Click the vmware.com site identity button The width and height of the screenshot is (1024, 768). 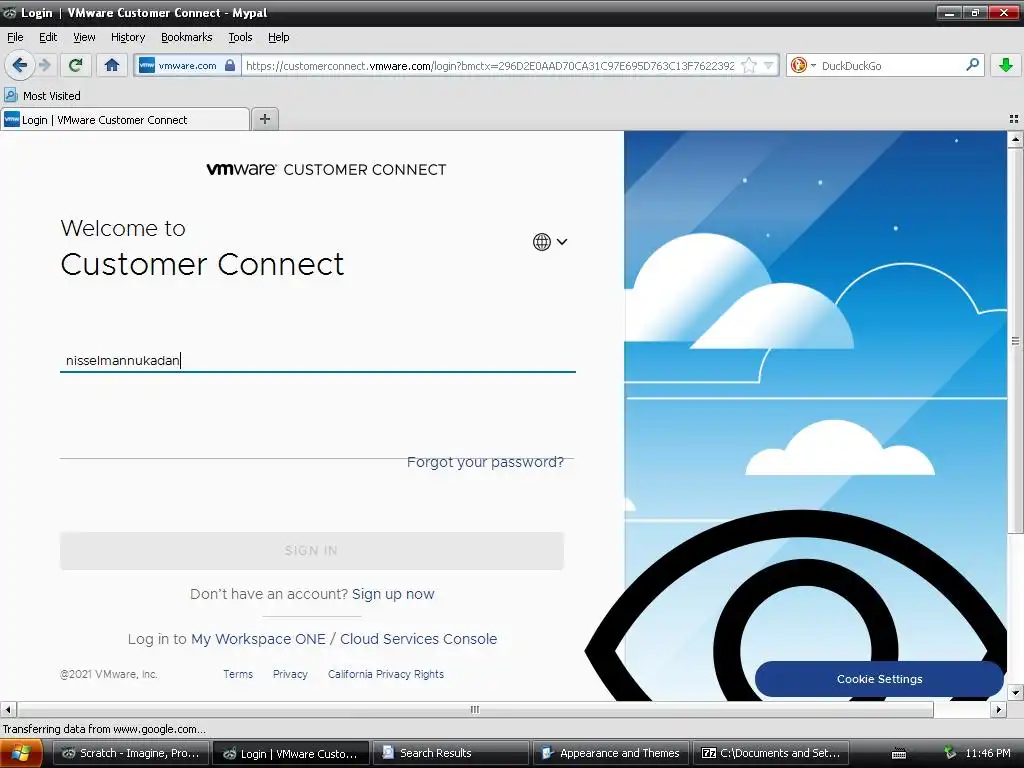(x=187, y=65)
